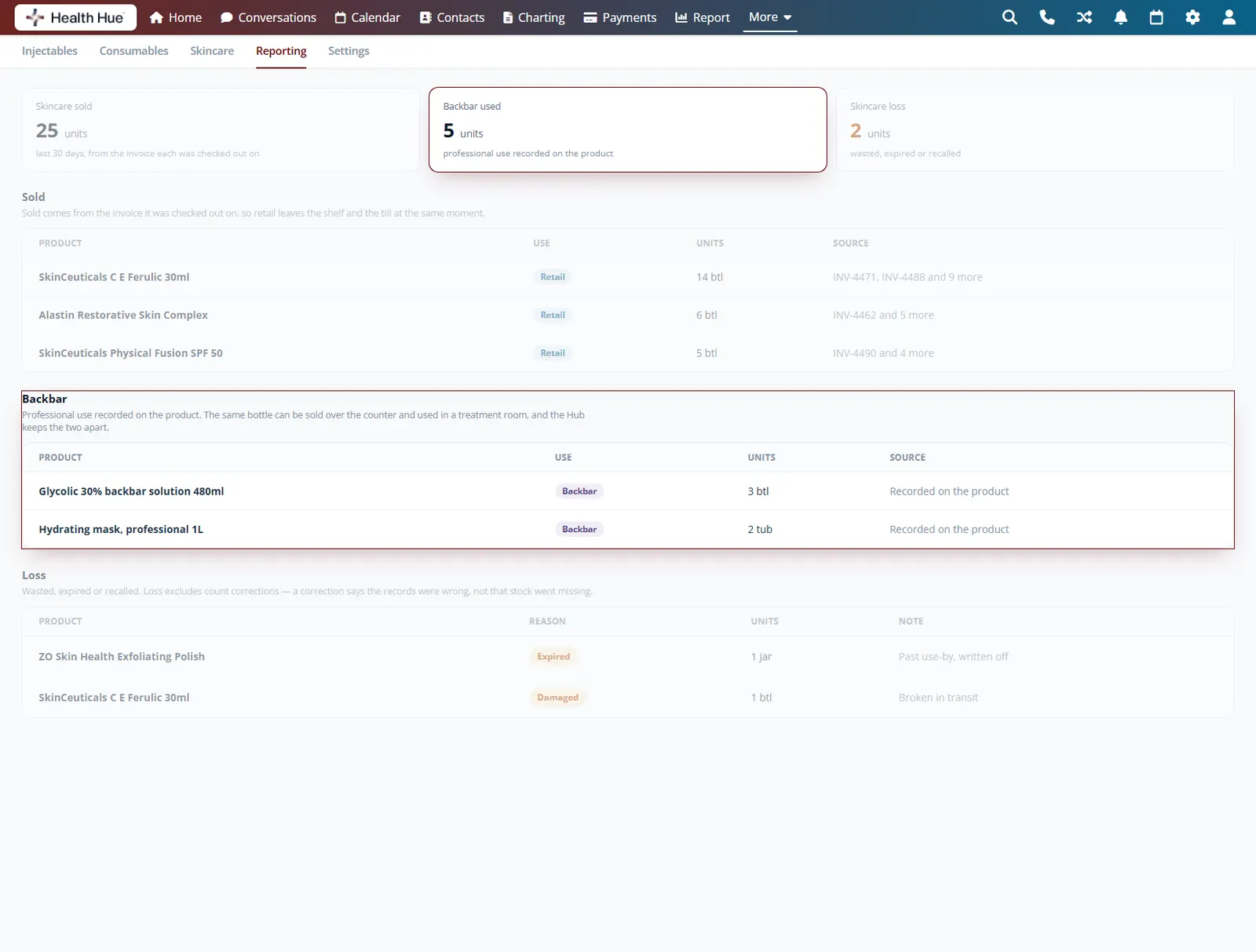
Task: Click the Broken in transit note
Action: pos(938,697)
